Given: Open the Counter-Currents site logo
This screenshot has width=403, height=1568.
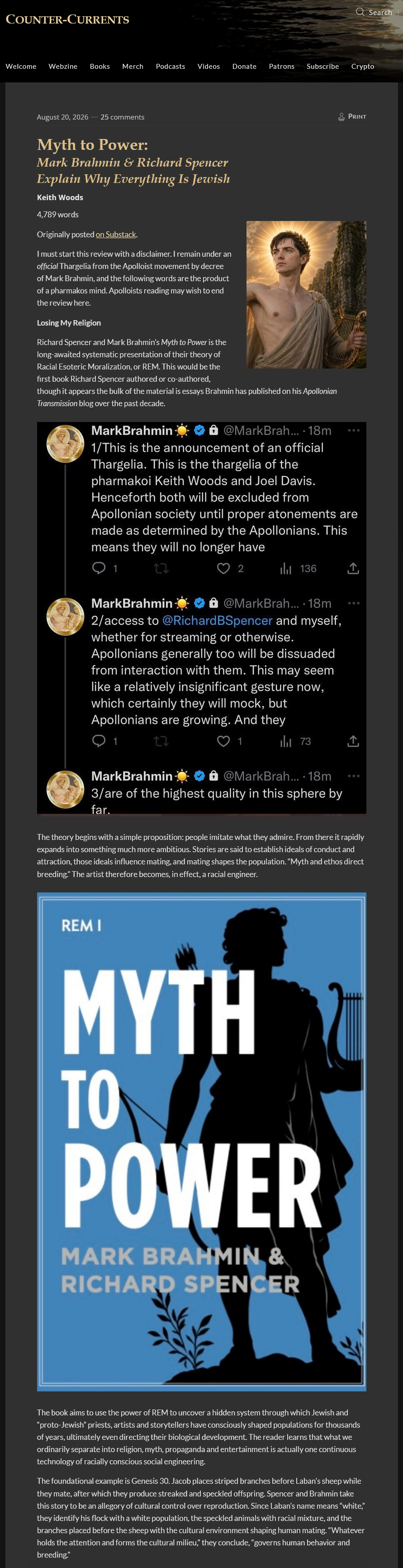Looking at the screenshot, I should coord(67,19).
